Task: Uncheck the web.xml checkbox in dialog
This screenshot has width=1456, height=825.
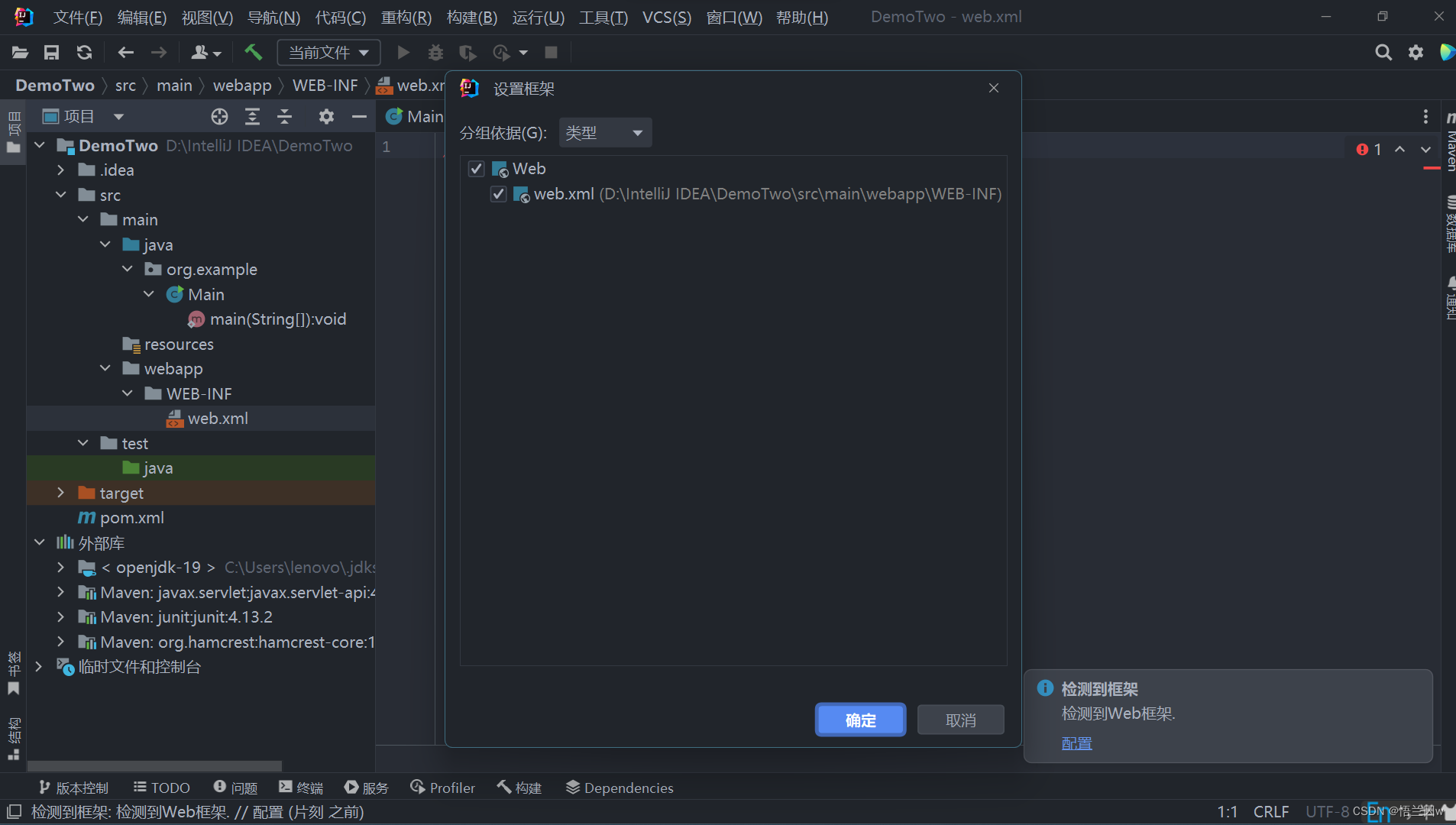Action: (x=498, y=194)
